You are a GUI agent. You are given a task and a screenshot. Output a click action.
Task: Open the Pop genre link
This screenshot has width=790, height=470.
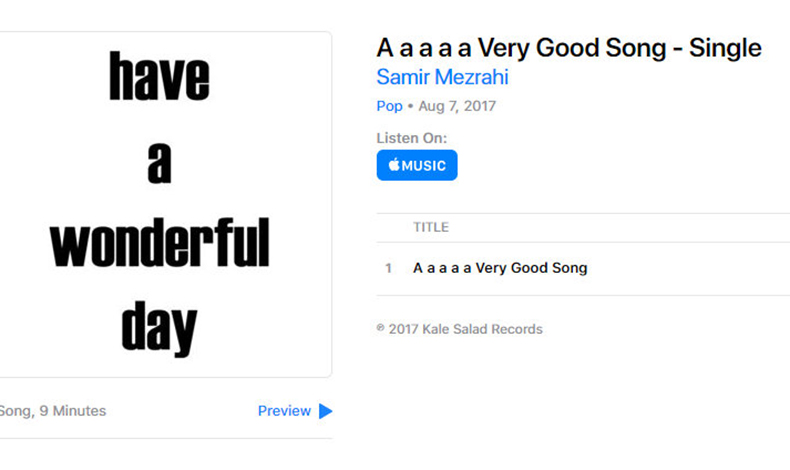(389, 106)
